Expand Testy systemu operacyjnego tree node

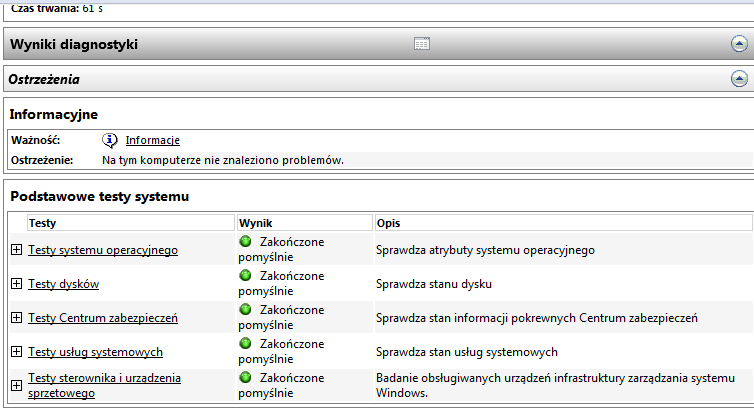(16, 250)
